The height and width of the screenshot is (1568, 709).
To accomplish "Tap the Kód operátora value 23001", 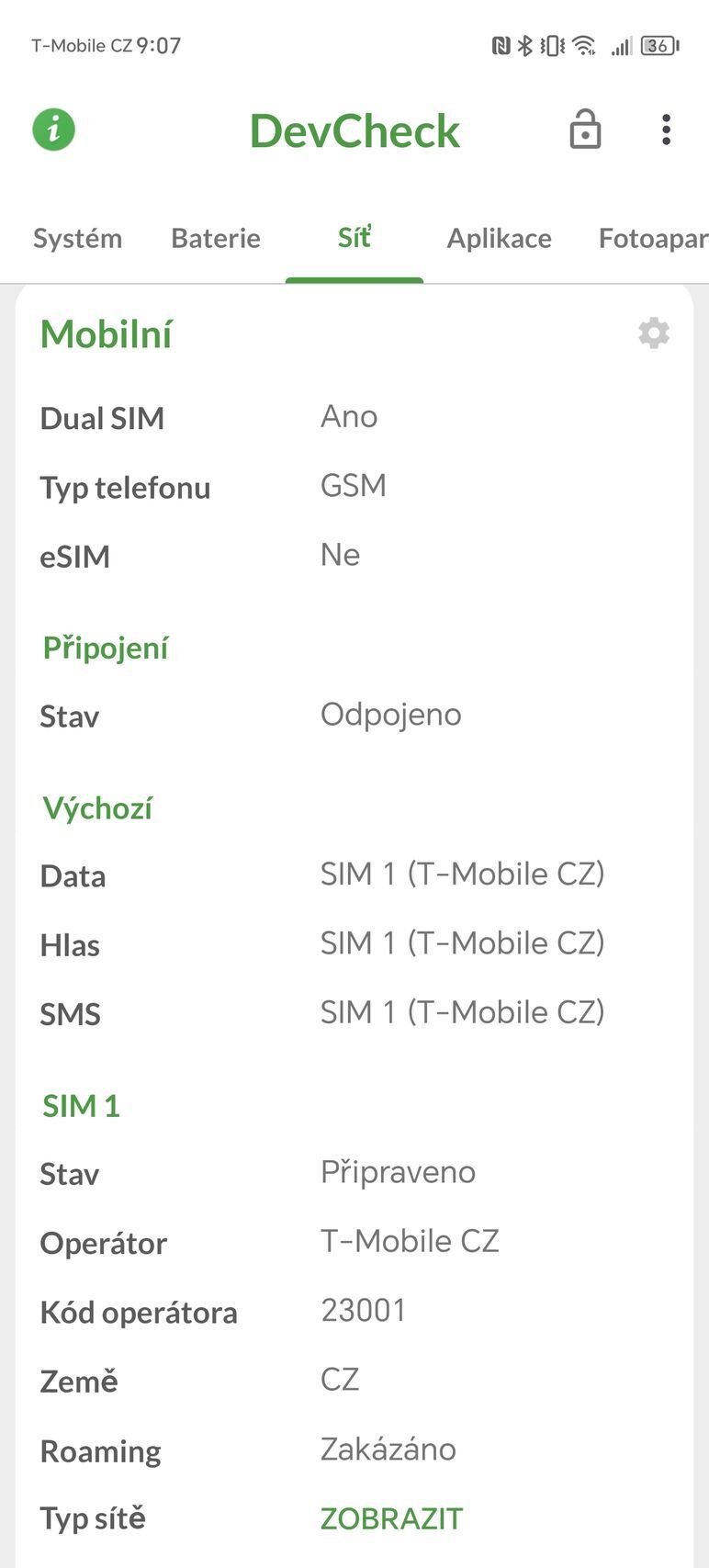I will pos(364,1311).
